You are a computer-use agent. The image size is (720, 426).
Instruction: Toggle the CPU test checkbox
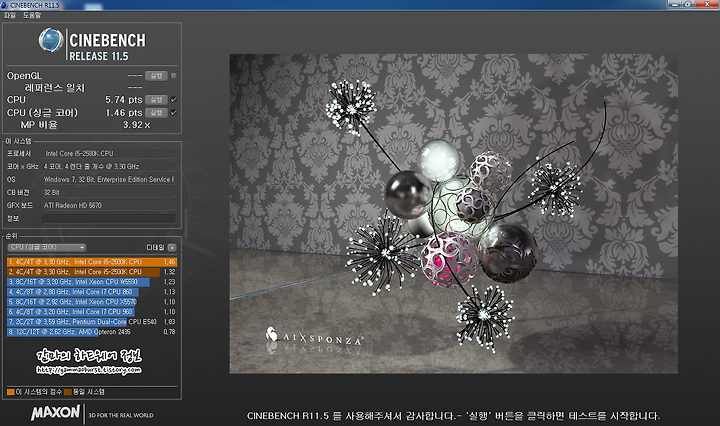[174, 100]
